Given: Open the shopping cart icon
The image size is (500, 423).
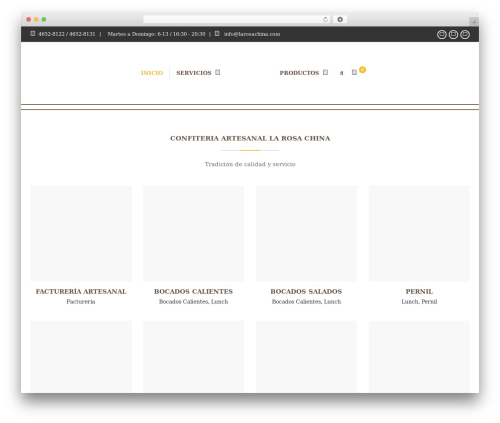Looking at the screenshot, I should (x=354, y=72).
